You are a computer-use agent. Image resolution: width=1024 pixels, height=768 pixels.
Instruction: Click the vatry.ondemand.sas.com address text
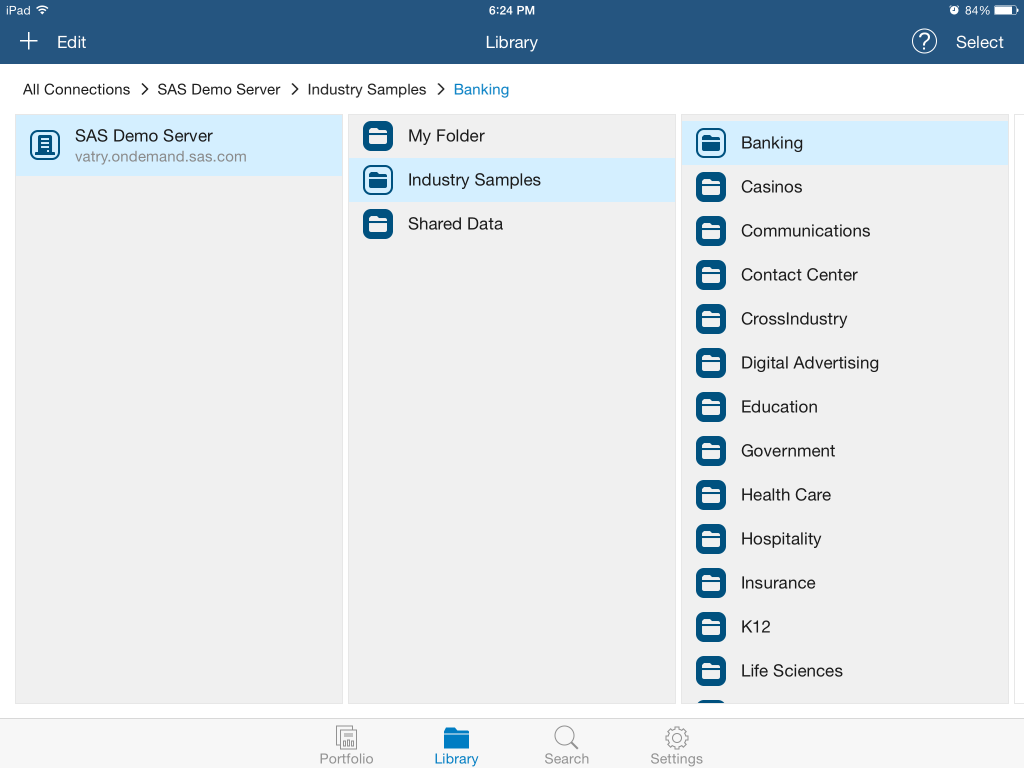tap(161, 157)
